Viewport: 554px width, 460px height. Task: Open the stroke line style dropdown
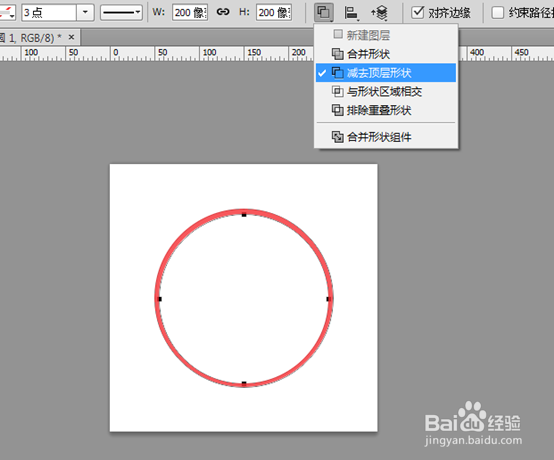[121, 13]
